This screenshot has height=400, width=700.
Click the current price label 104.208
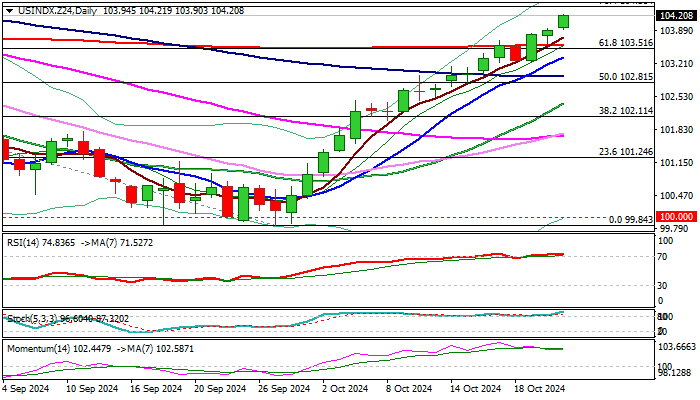pyautogui.click(x=677, y=16)
